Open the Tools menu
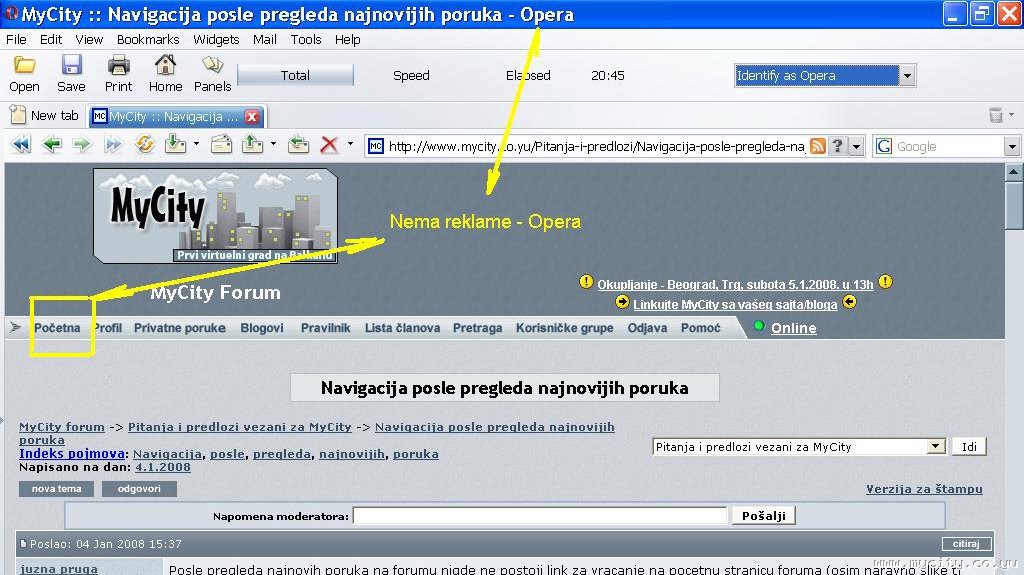 tap(306, 39)
